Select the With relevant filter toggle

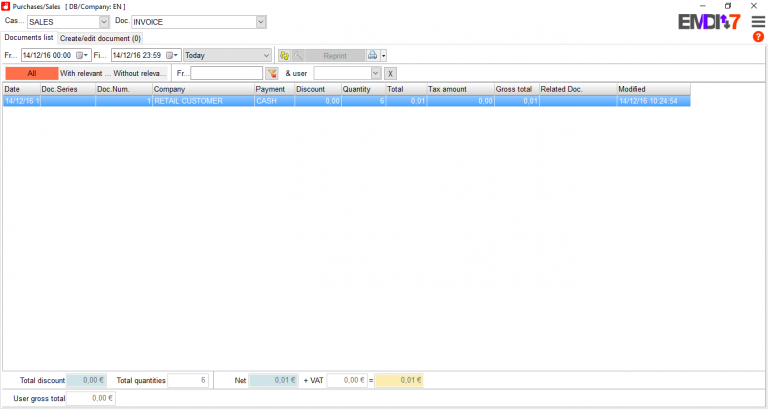(85, 73)
